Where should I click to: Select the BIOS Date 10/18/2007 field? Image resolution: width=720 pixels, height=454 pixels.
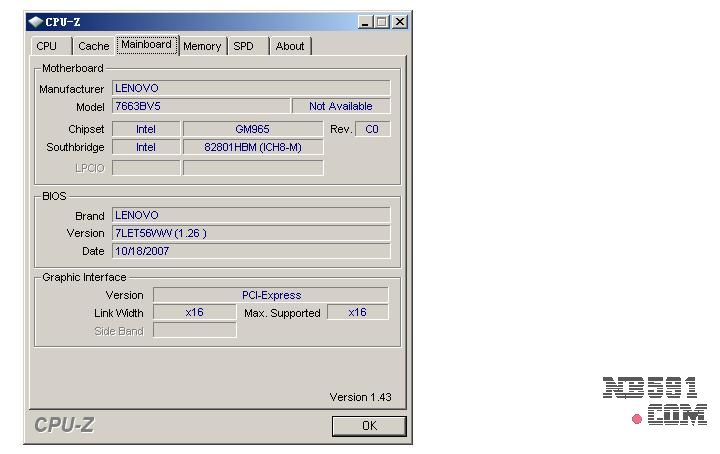250,251
